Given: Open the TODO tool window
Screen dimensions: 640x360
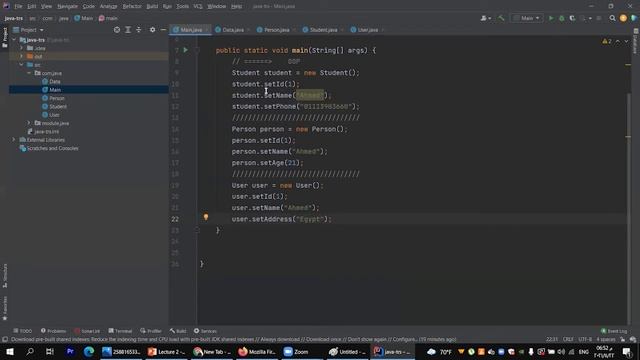Looking at the screenshot, I should click(x=22, y=331).
